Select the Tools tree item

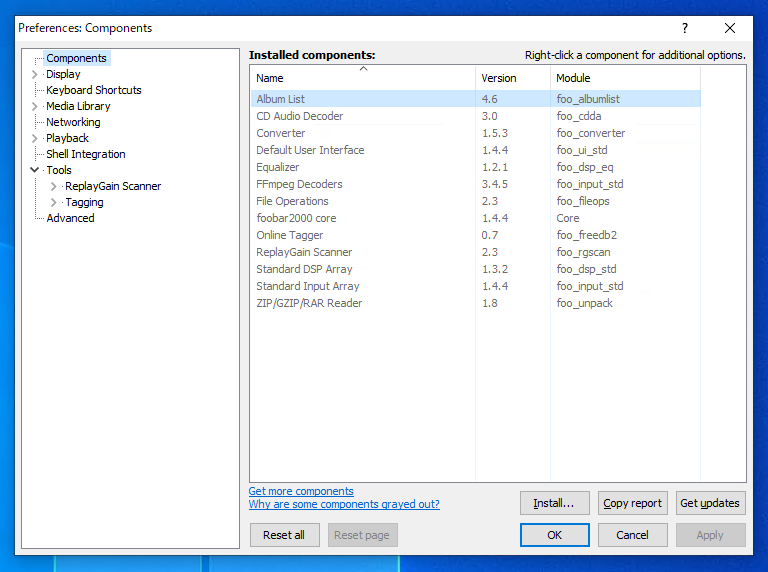click(59, 170)
